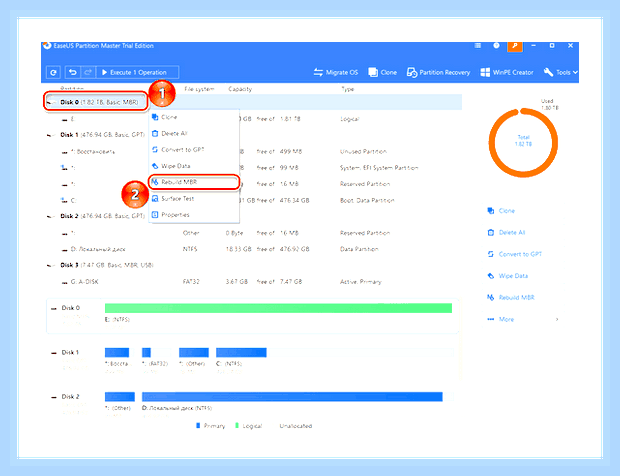
Task: Click Wipe Data in right panel
Action: (513, 276)
